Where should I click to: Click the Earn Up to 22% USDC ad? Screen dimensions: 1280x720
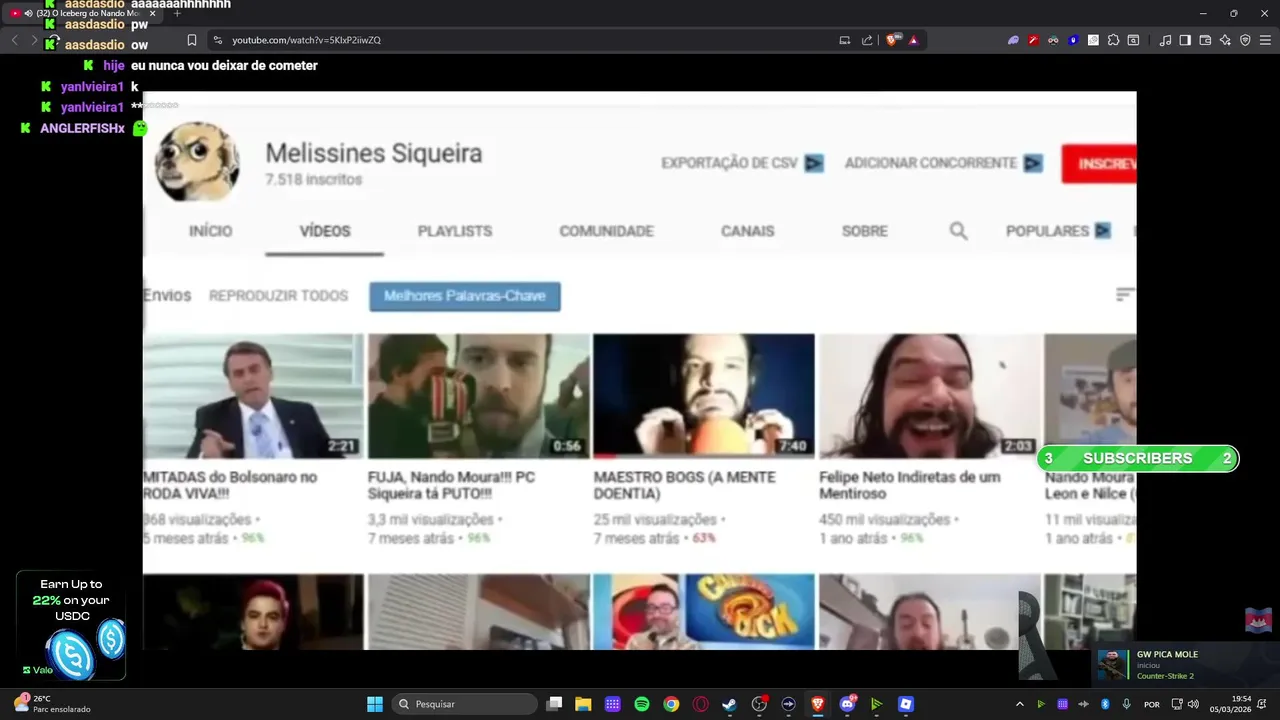(x=71, y=626)
